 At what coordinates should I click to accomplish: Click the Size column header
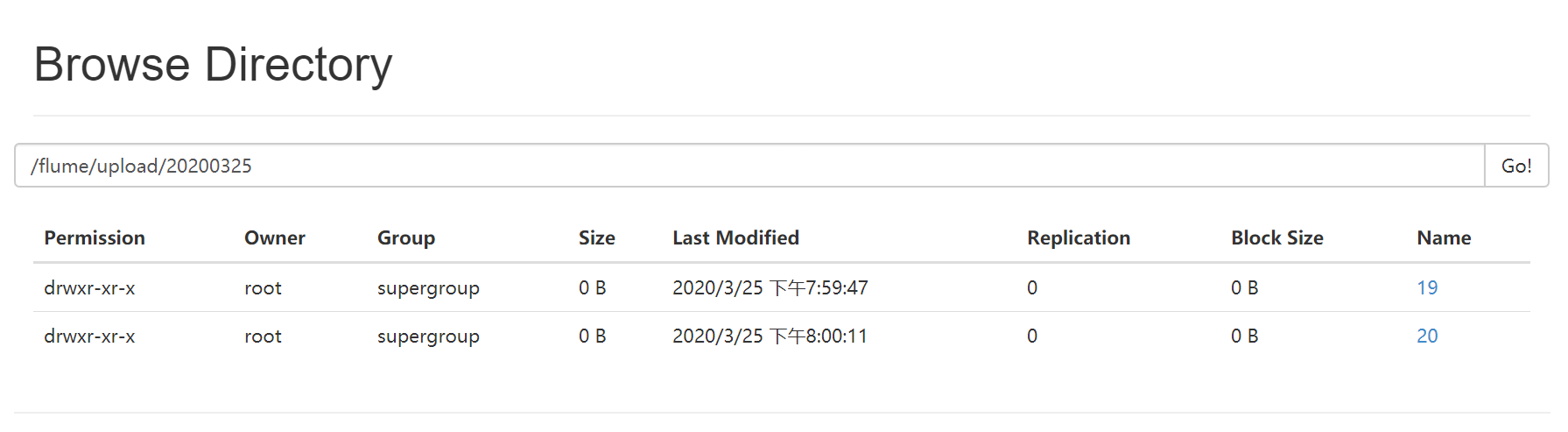[597, 237]
